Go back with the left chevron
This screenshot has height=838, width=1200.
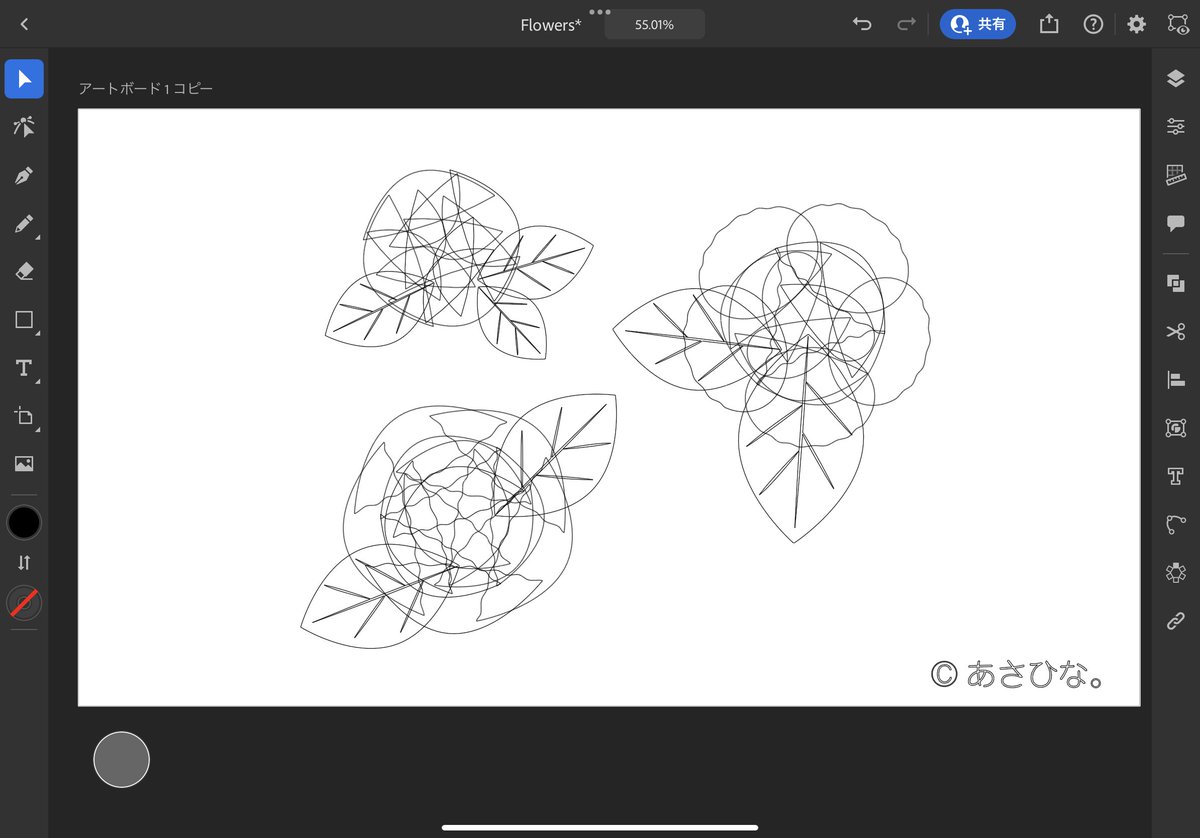tap(24, 25)
